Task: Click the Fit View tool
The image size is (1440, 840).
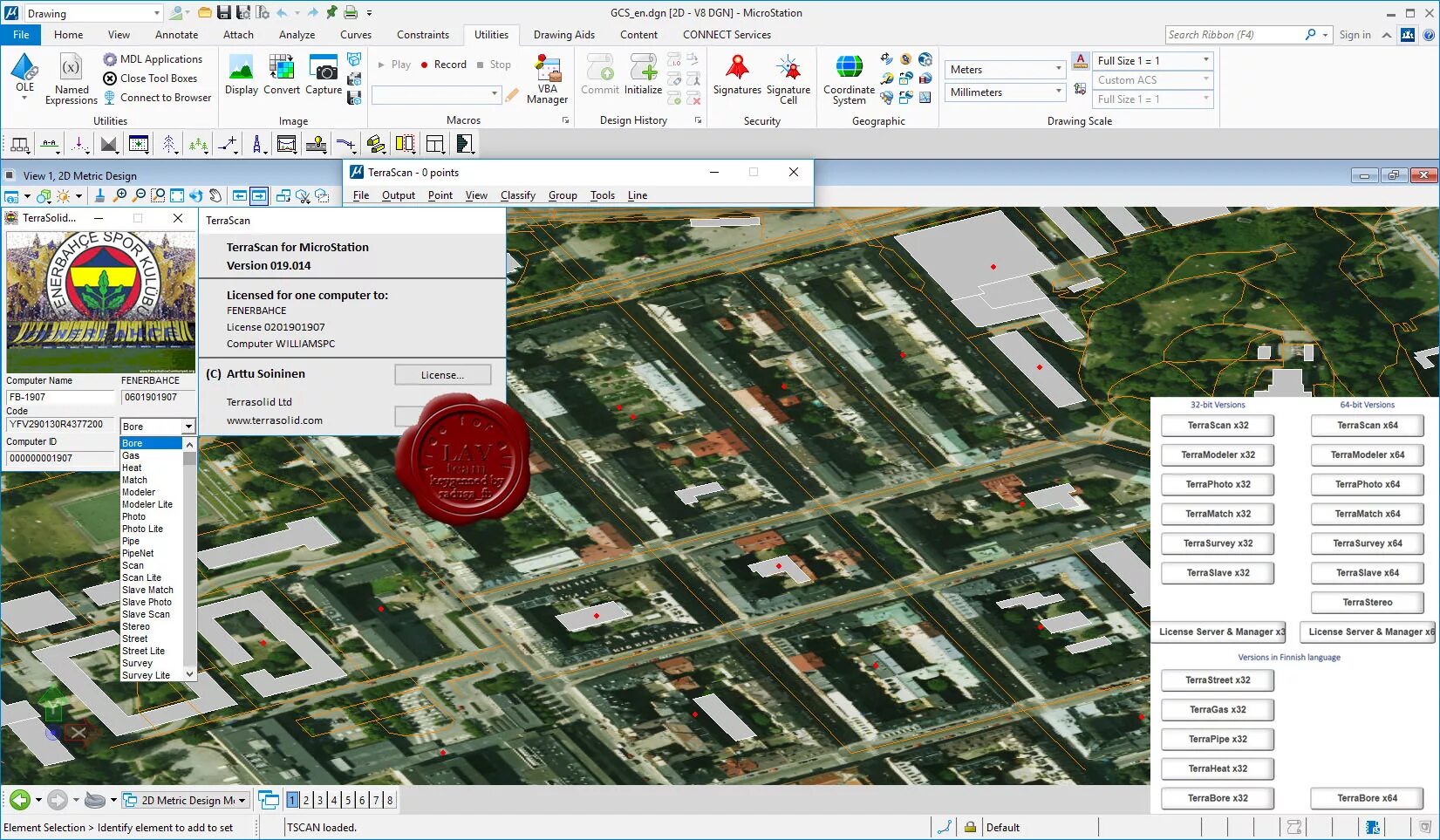Action: pyautogui.click(x=177, y=196)
